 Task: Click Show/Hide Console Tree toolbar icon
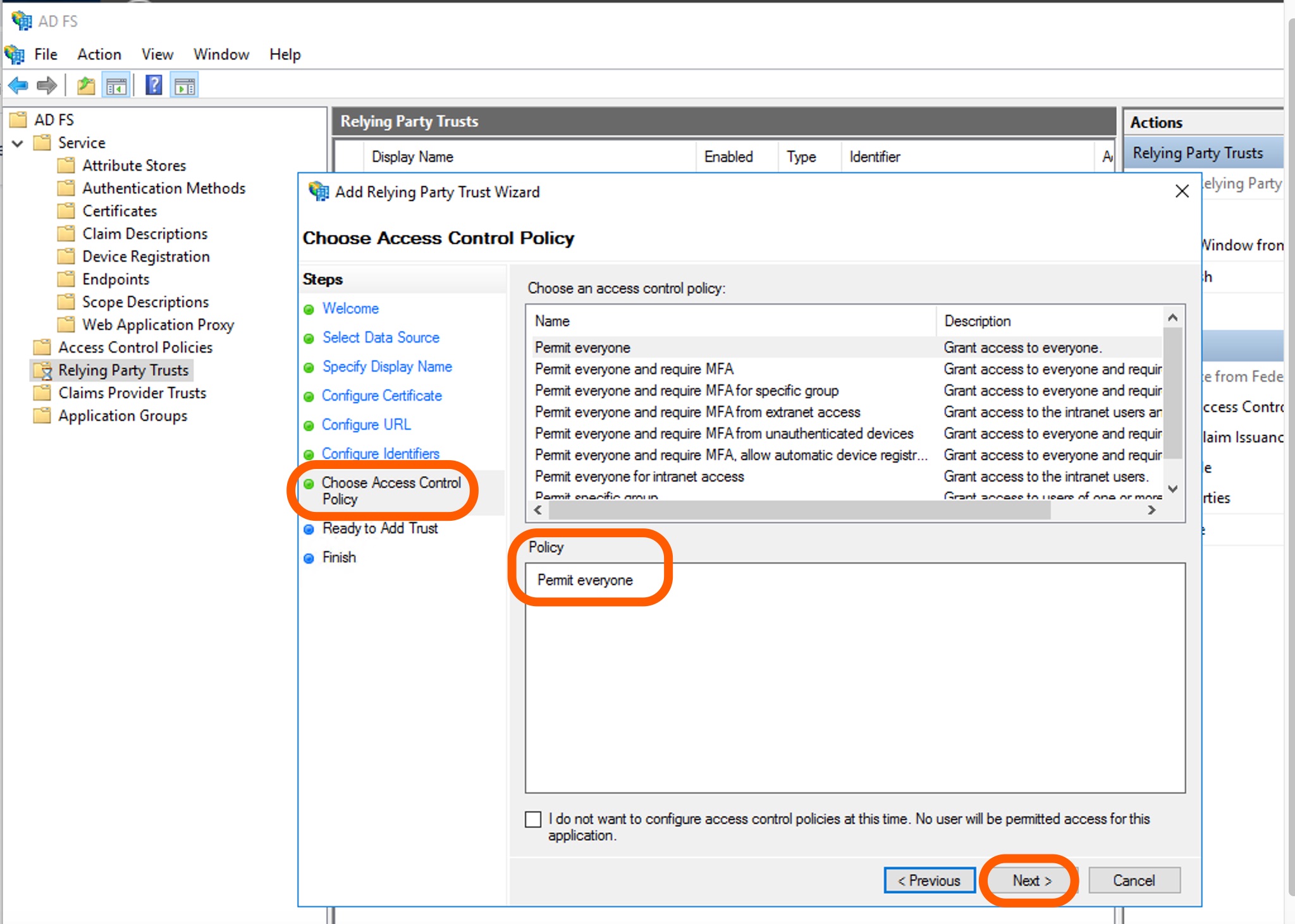[116, 85]
